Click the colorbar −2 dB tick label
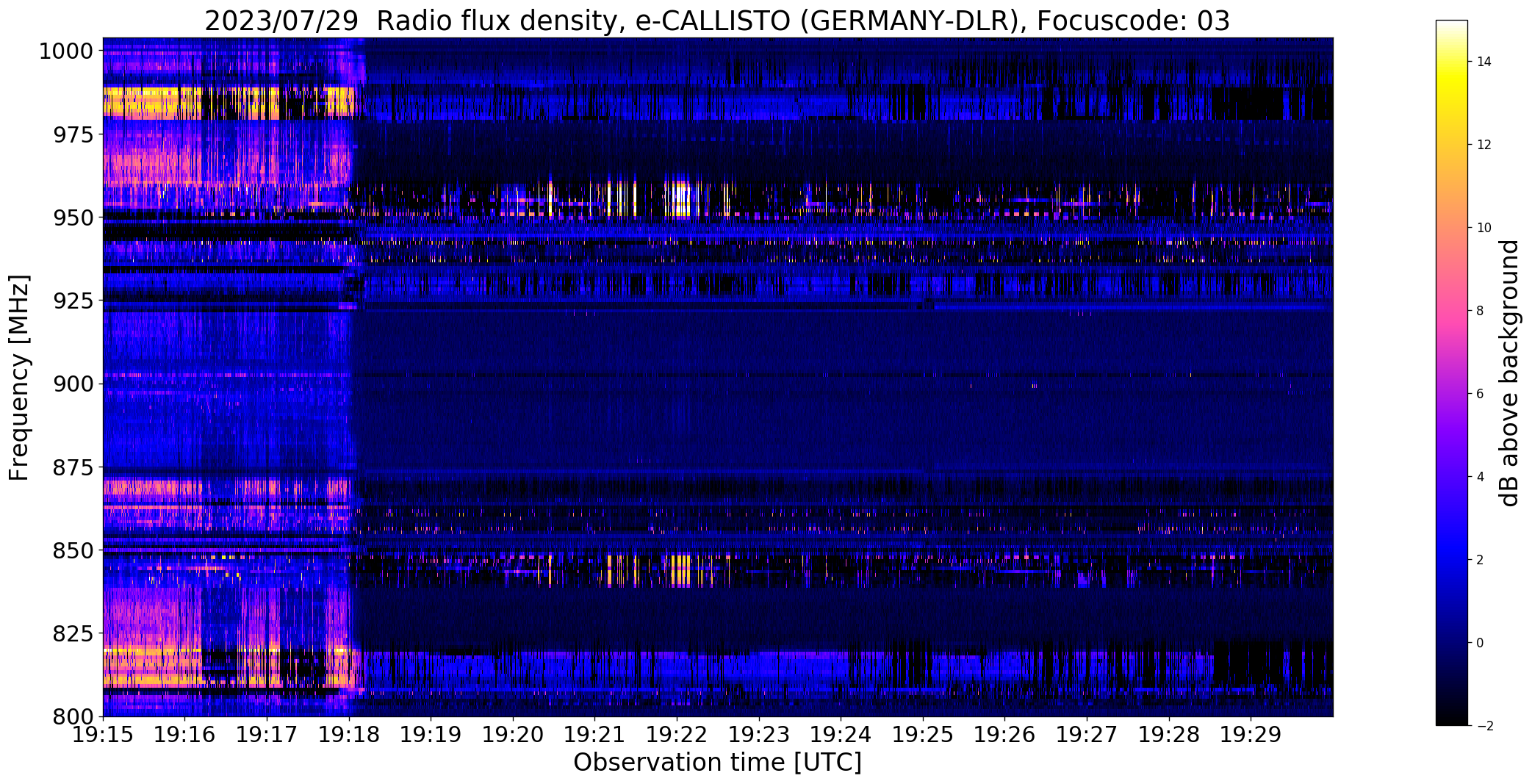Screen dimensions: 1532x784 (1484, 726)
